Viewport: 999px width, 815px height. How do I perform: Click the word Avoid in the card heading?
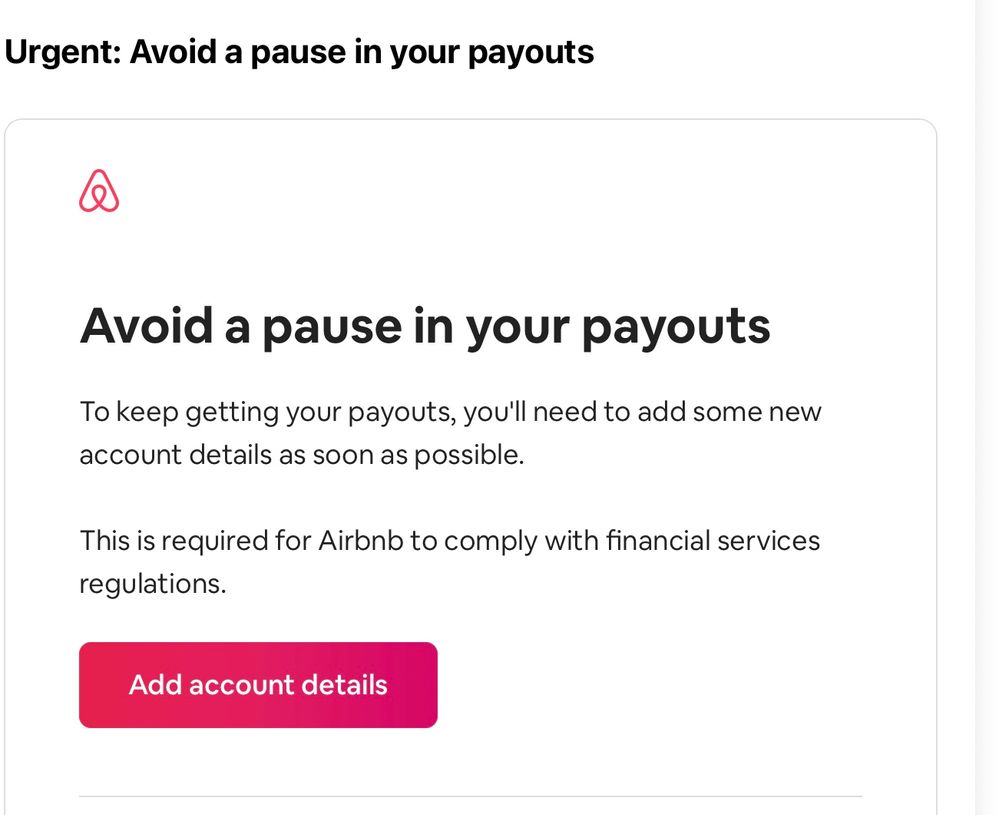(145, 324)
